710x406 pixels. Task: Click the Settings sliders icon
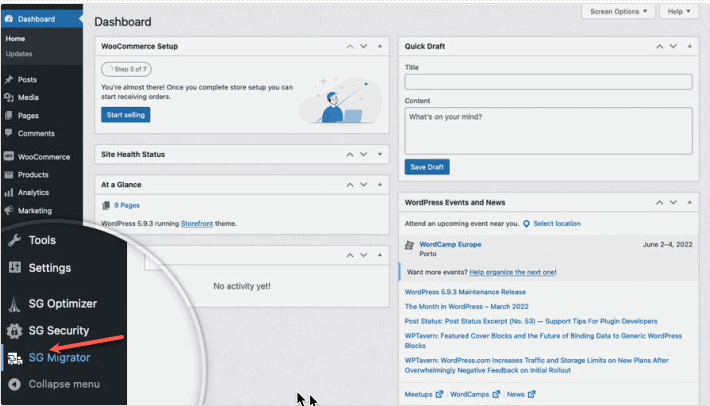point(14,267)
